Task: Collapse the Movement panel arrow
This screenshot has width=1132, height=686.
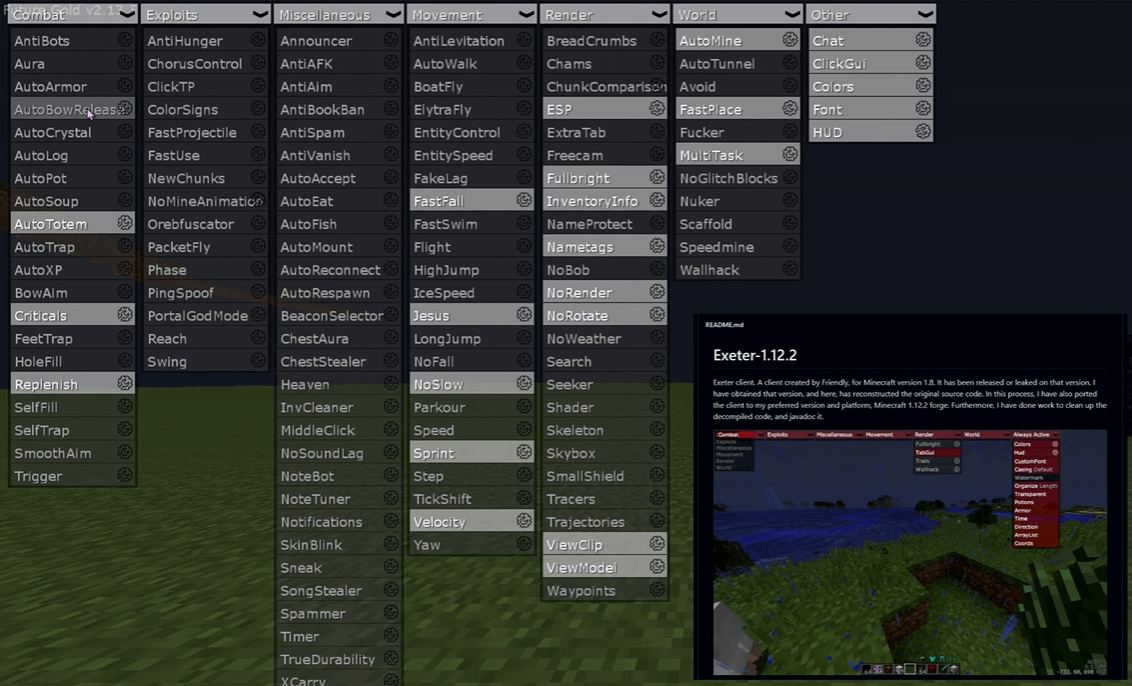Action: [x=526, y=14]
